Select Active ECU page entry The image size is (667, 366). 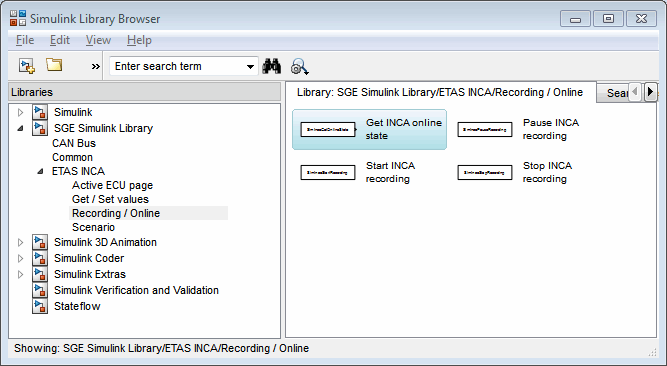coord(112,185)
